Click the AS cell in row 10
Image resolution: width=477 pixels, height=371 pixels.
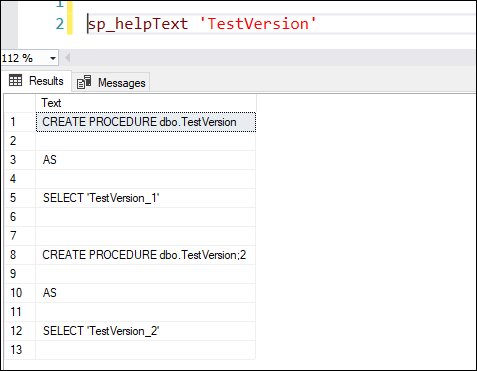click(x=146, y=293)
